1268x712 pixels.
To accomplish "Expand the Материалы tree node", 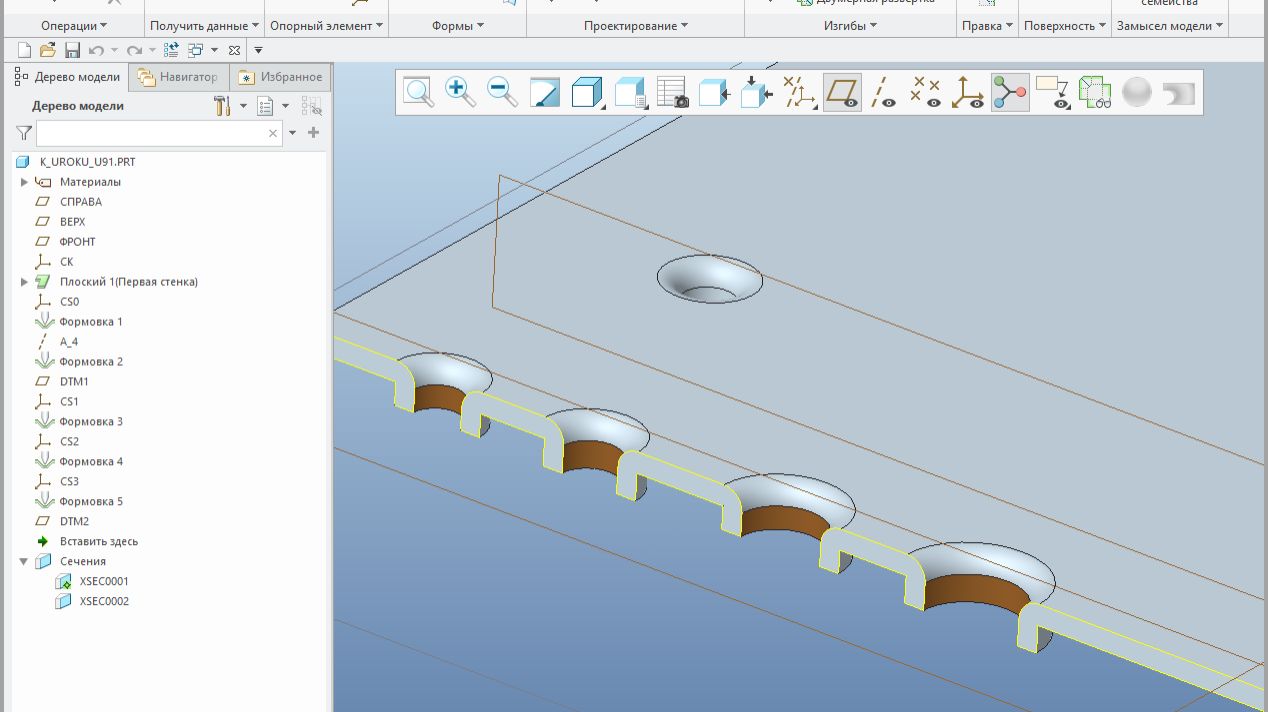I will tap(24, 182).
